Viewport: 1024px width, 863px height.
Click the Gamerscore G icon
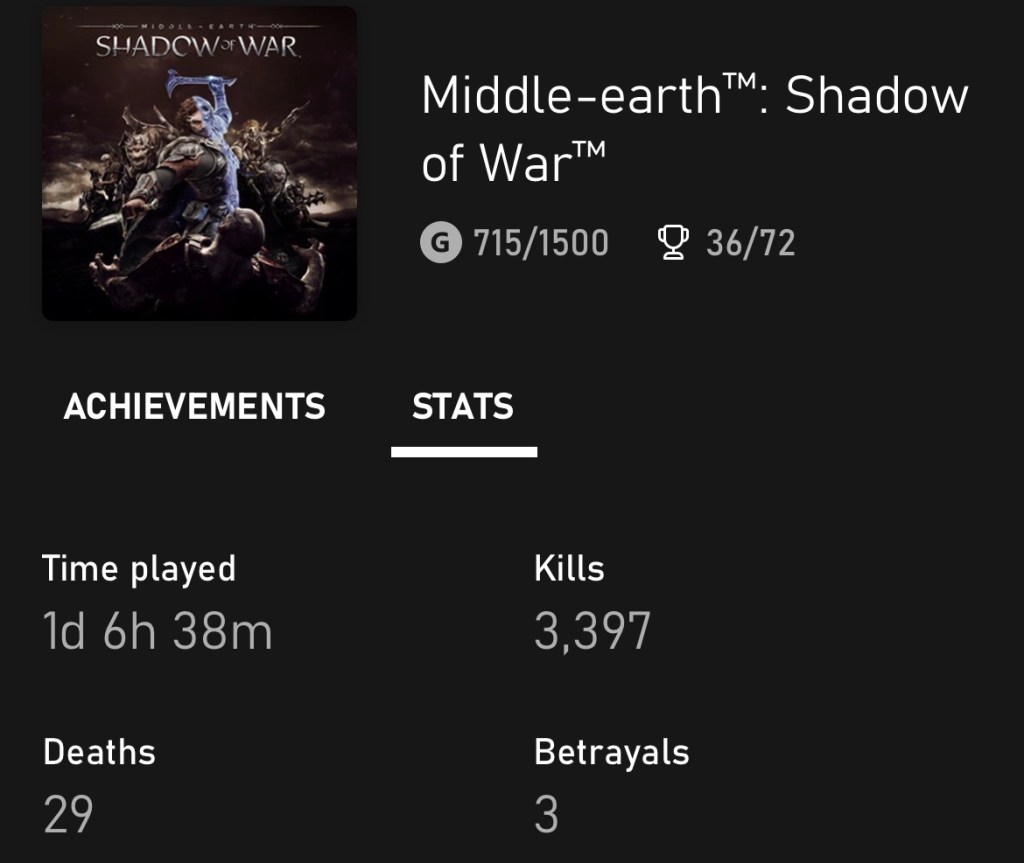click(440, 243)
